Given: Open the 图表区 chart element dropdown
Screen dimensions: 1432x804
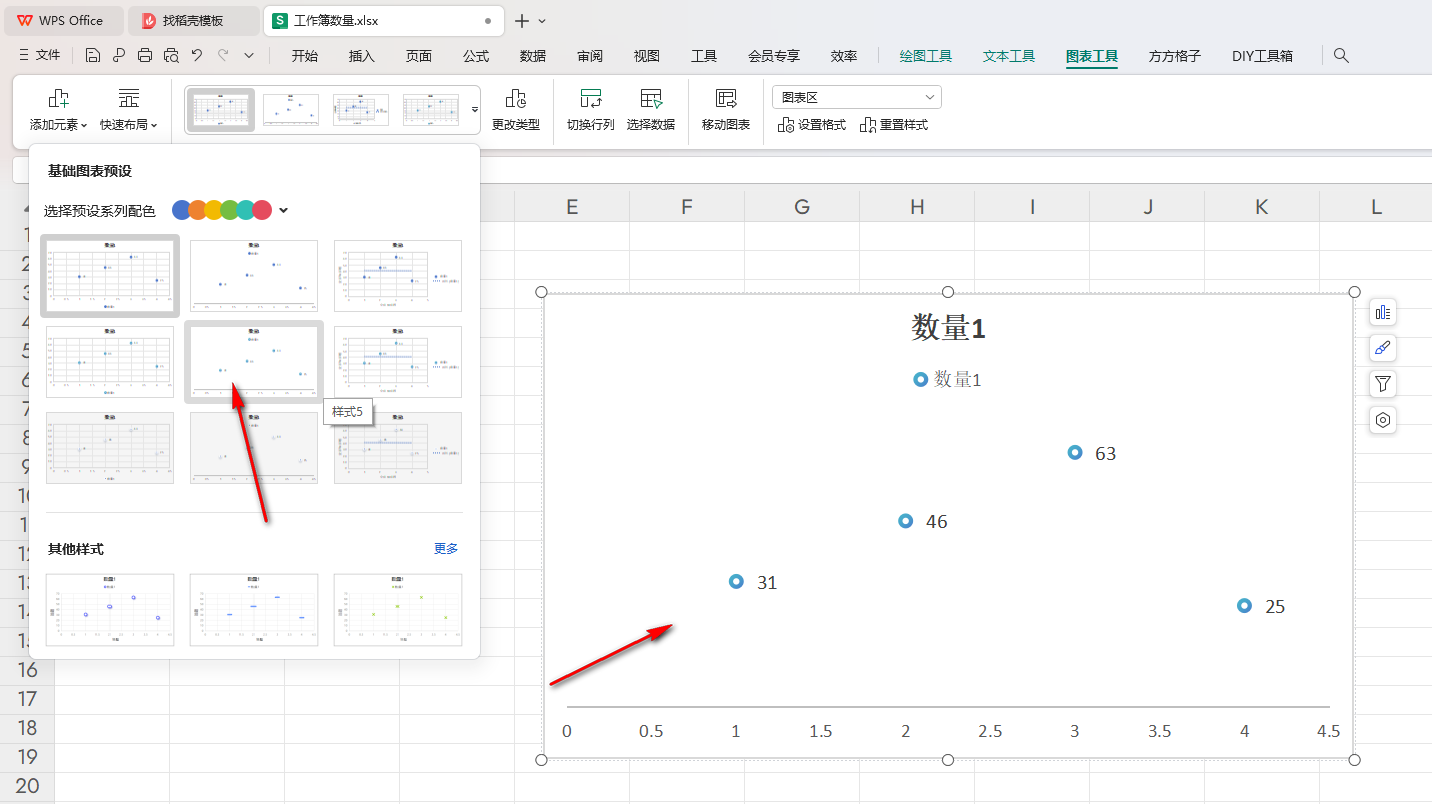Looking at the screenshot, I should 857,97.
